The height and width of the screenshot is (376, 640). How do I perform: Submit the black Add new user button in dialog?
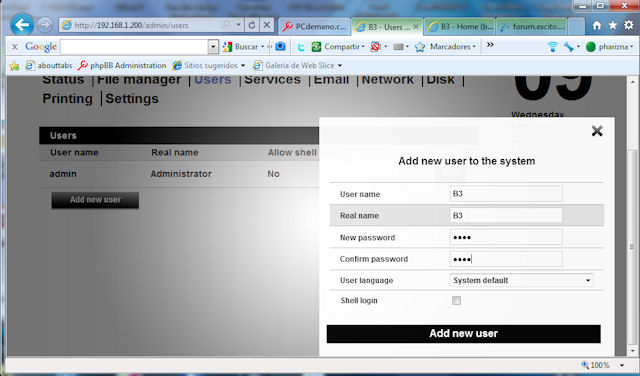pos(463,334)
